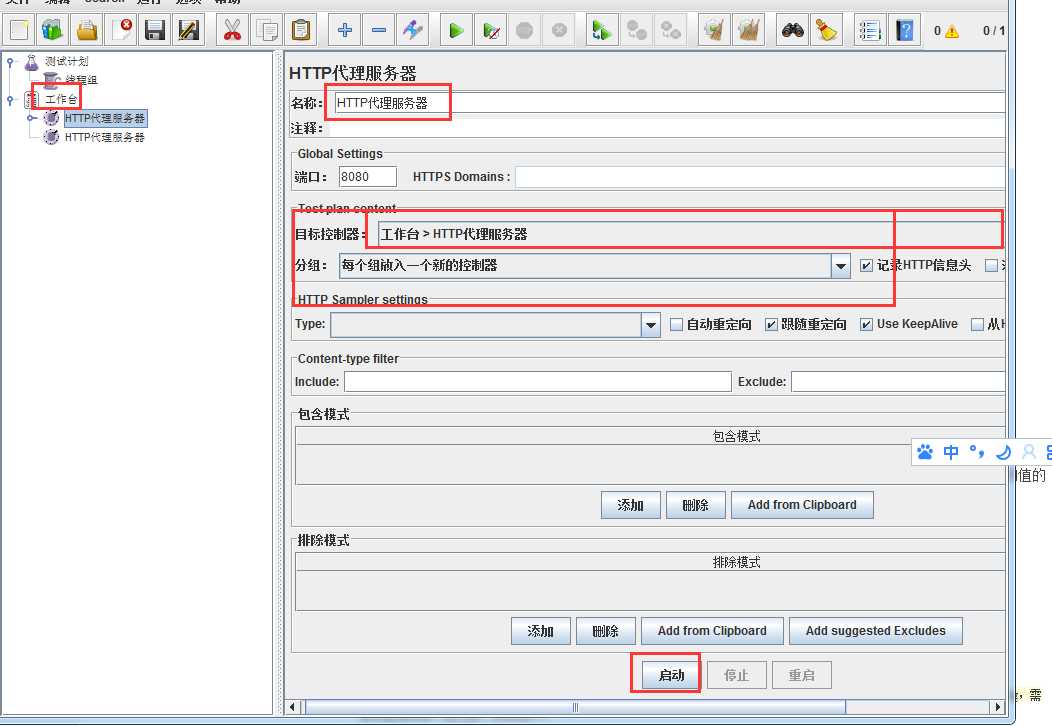1052x726 pixels.
Task: Save the test plan with floppy icon
Action: point(155,30)
